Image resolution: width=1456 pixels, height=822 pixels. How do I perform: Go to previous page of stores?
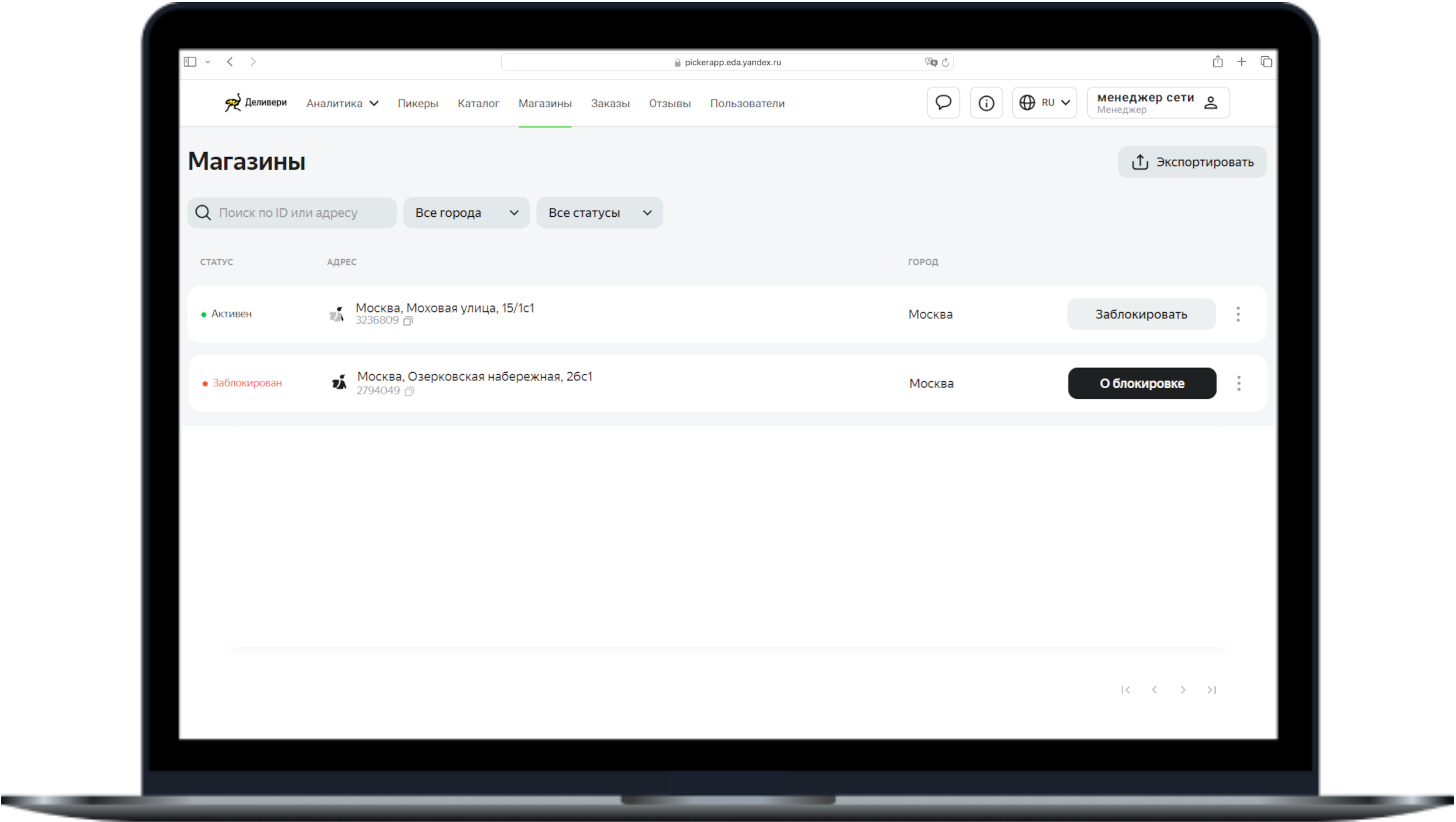tap(1154, 690)
